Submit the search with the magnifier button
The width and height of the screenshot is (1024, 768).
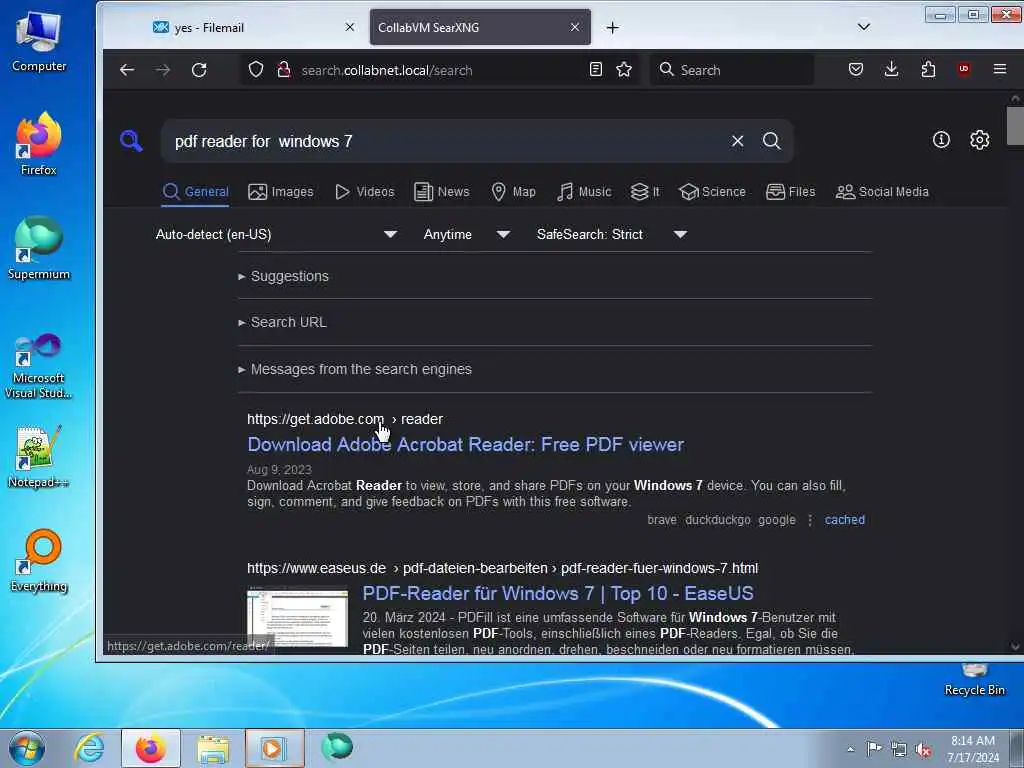click(771, 140)
